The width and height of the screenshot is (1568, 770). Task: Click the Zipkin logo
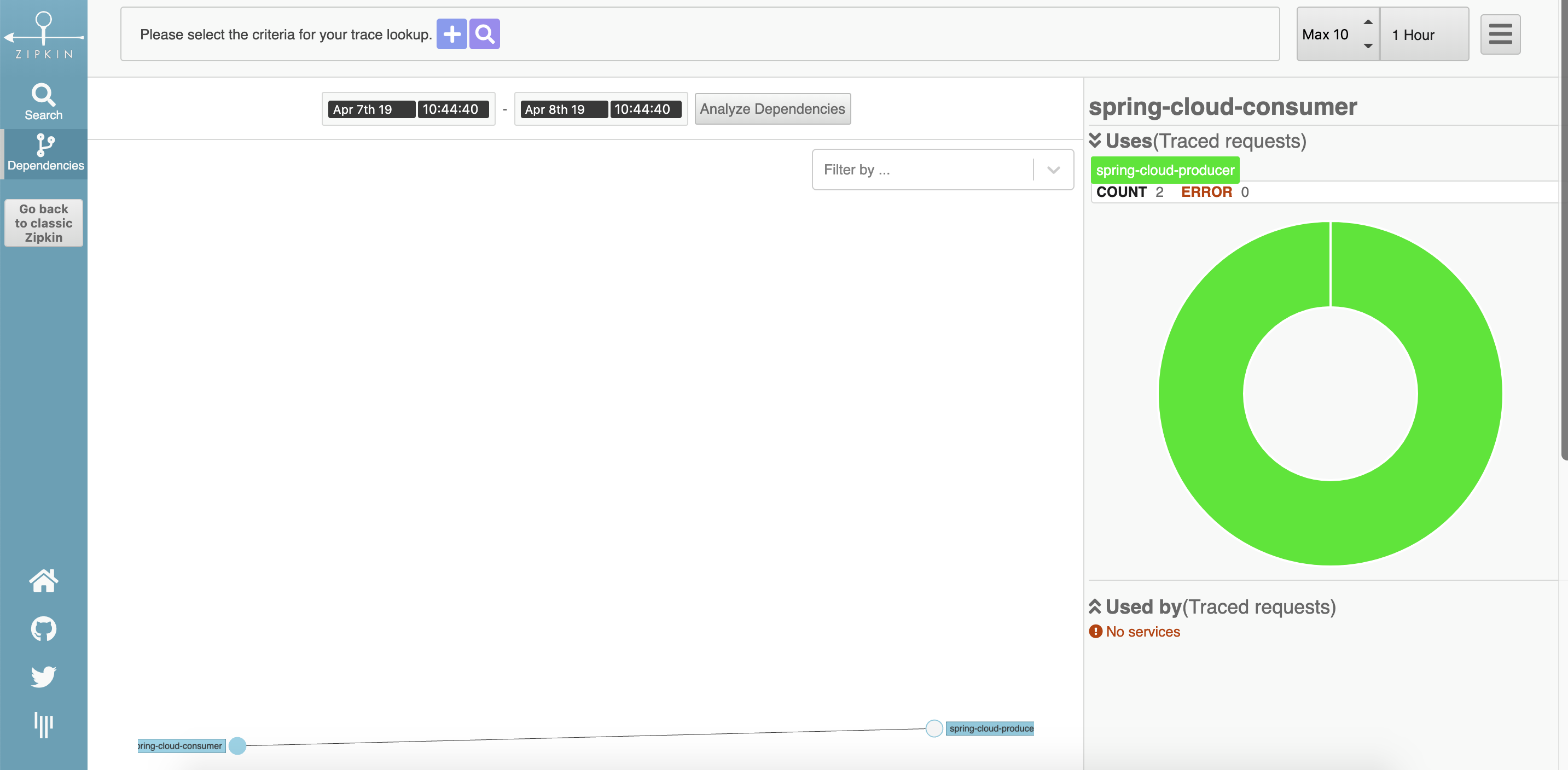pos(43,36)
